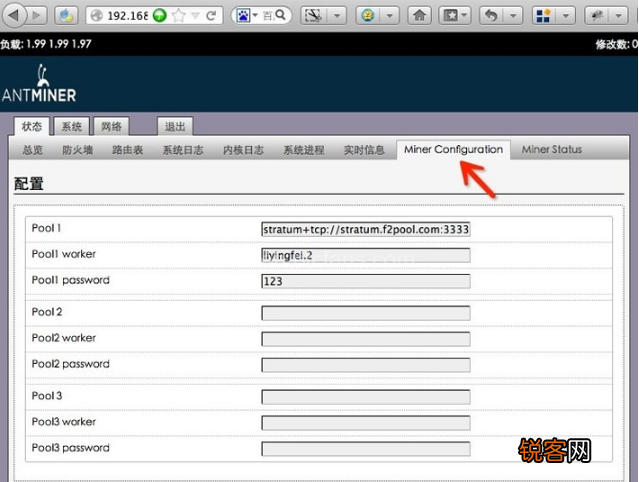Screen dimensions: 639x482
Task: Click the Pool 2 URL field
Action: (366, 313)
